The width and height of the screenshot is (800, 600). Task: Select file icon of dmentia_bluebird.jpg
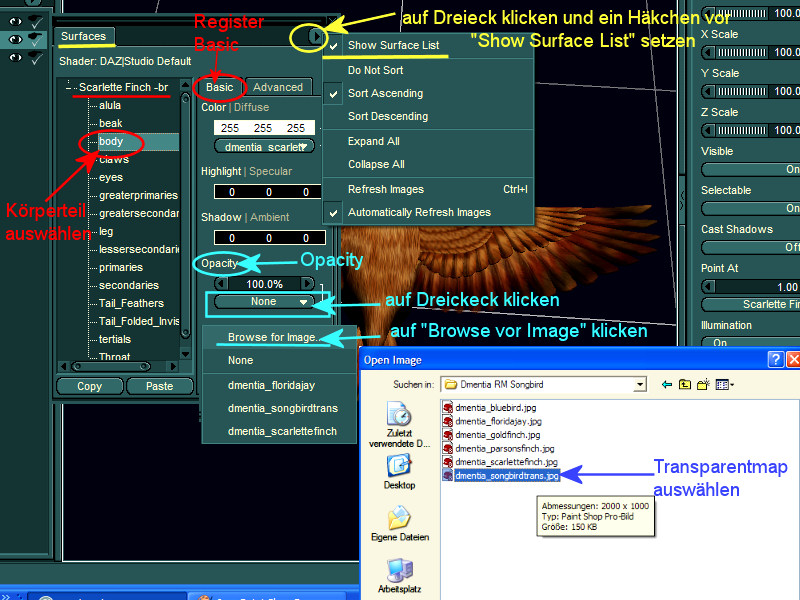pyautogui.click(x=448, y=408)
